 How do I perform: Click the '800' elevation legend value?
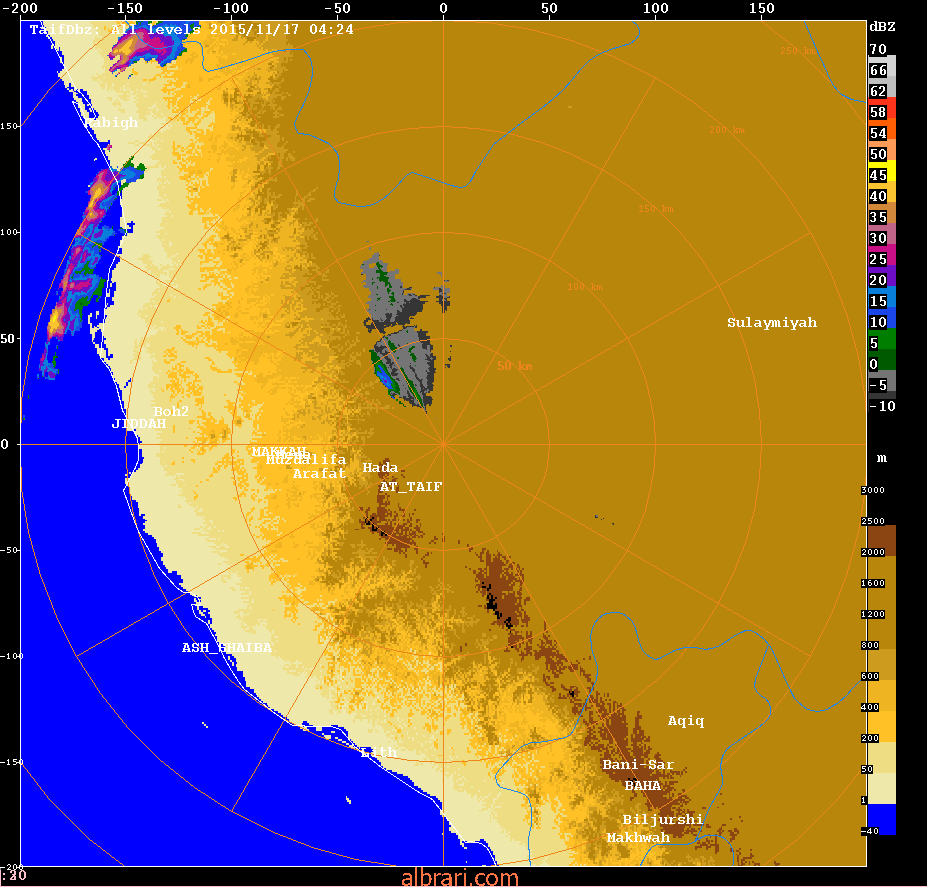click(870, 645)
